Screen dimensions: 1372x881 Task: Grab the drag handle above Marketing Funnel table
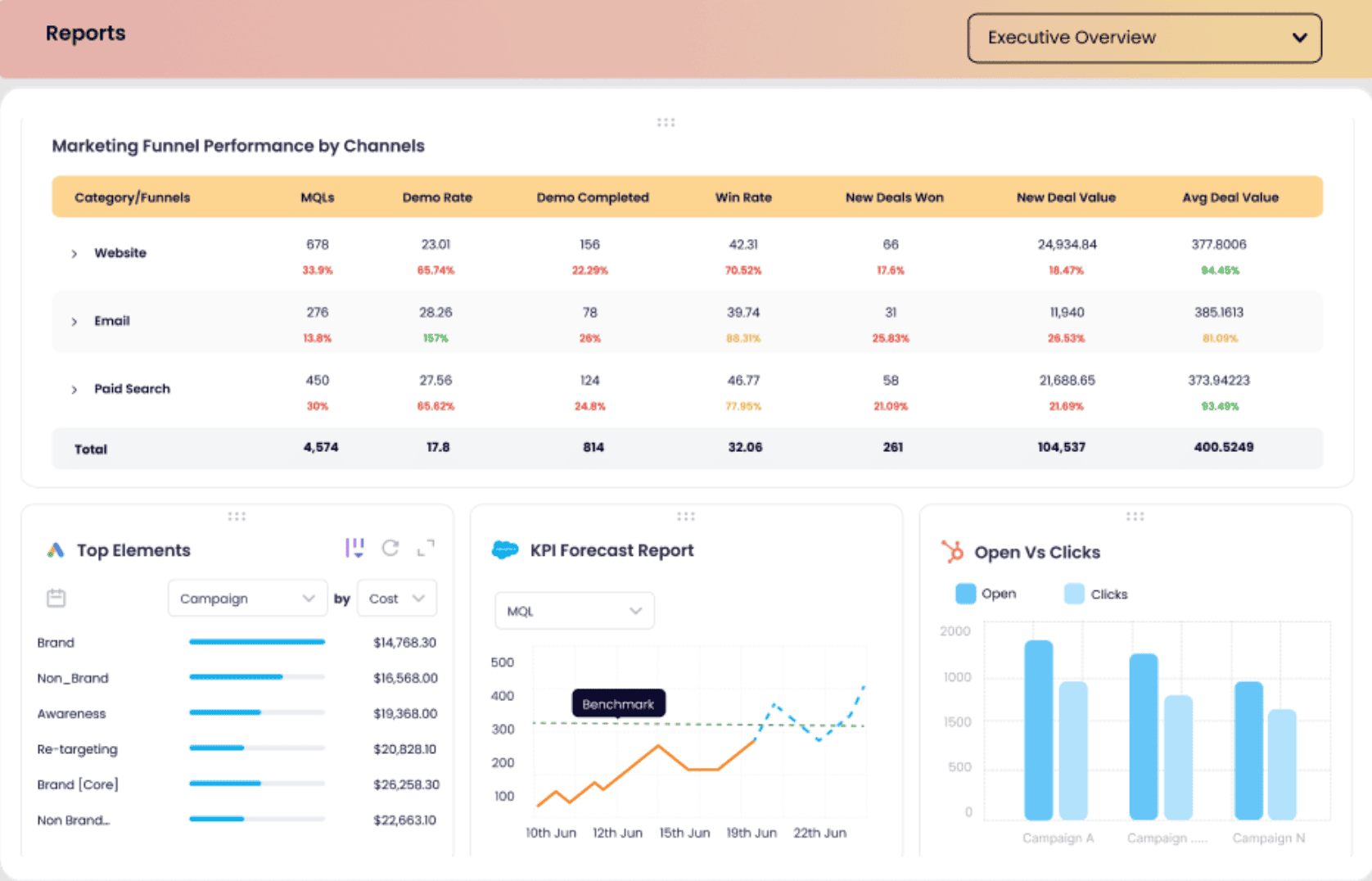tap(666, 123)
